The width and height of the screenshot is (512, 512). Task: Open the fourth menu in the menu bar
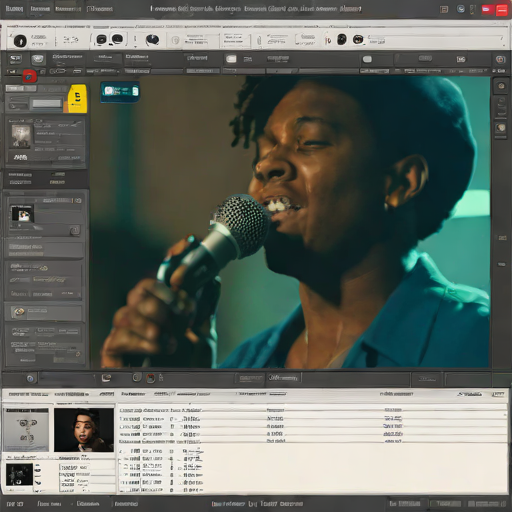[x=100, y=9]
